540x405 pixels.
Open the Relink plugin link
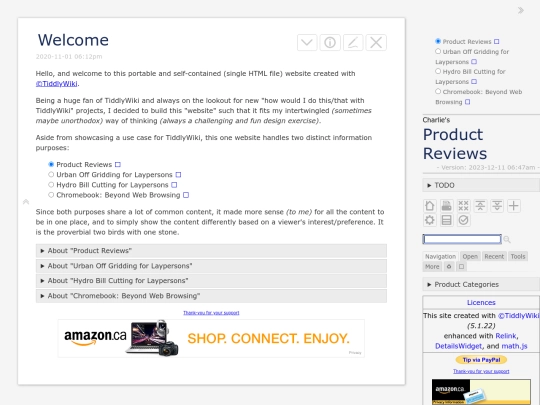click(x=506, y=336)
